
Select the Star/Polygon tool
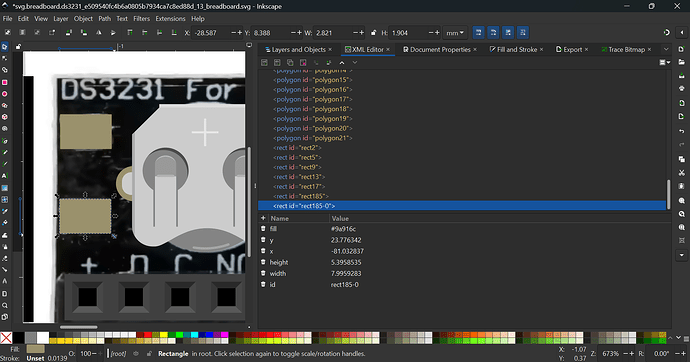click(x=5, y=106)
